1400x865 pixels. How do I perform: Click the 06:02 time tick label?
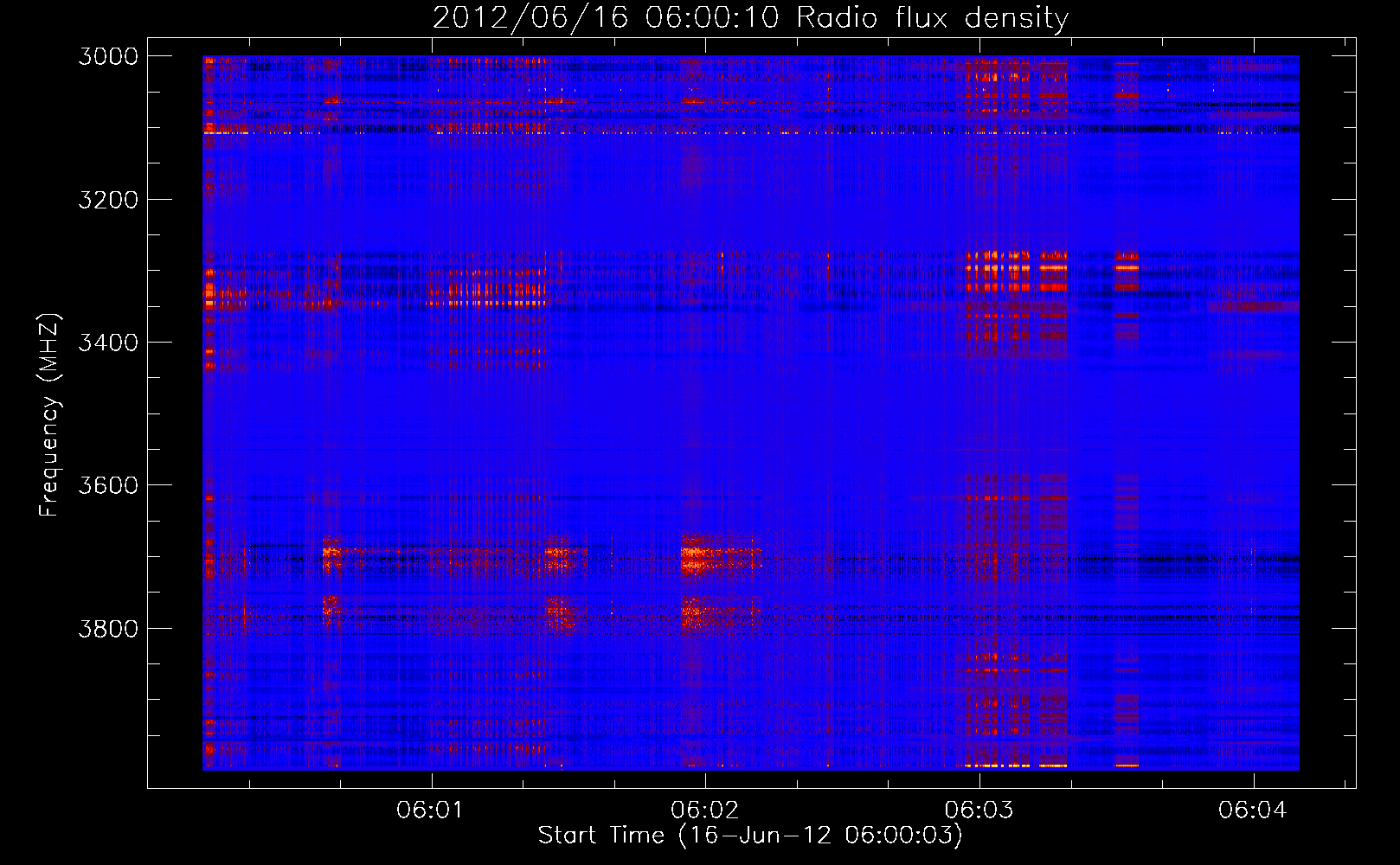tap(705, 811)
